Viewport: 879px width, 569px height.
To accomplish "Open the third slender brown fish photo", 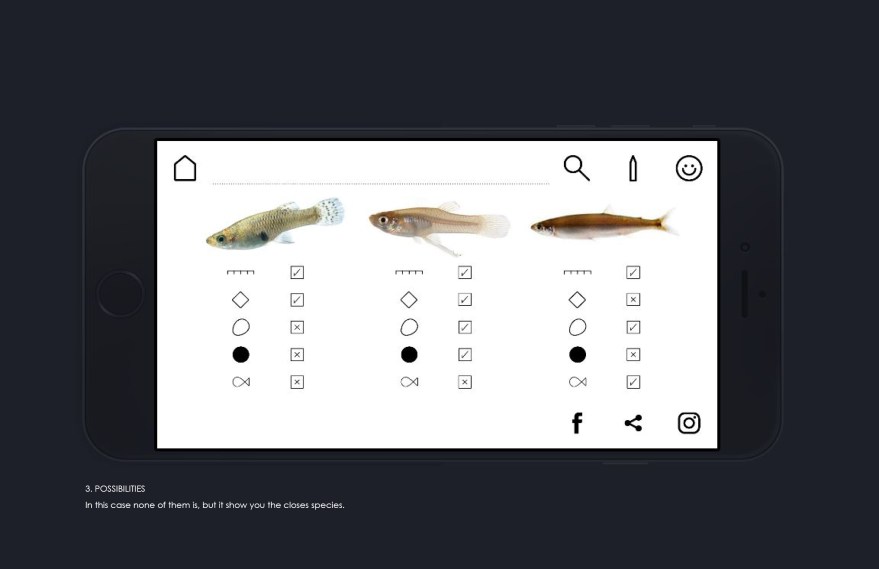I will [x=604, y=223].
